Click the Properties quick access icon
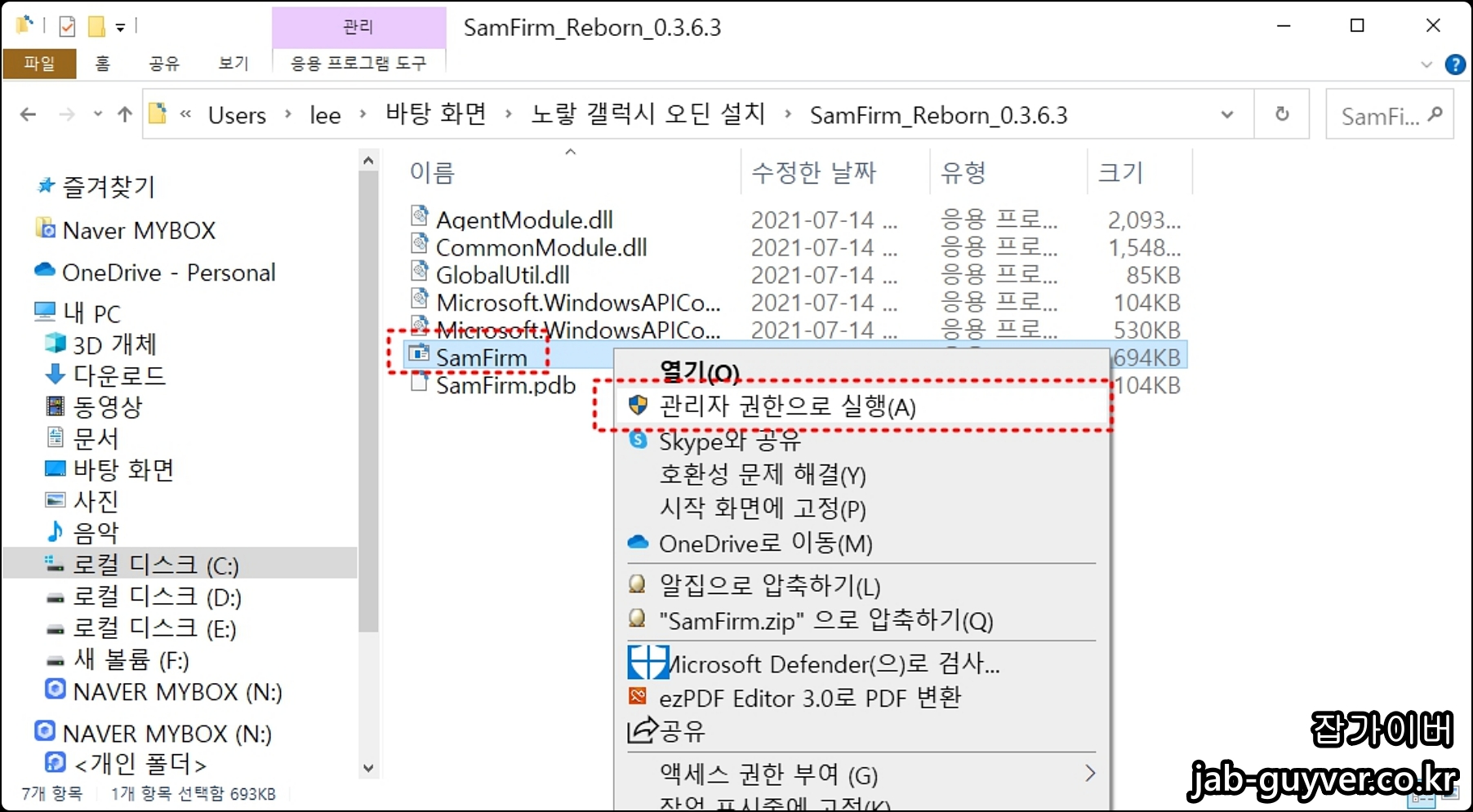This screenshot has height=812, width=1473. point(67,26)
